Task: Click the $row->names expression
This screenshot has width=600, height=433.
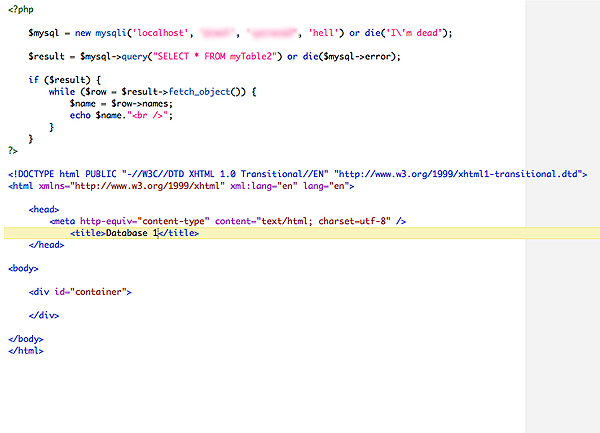Action: click(x=142, y=104)
